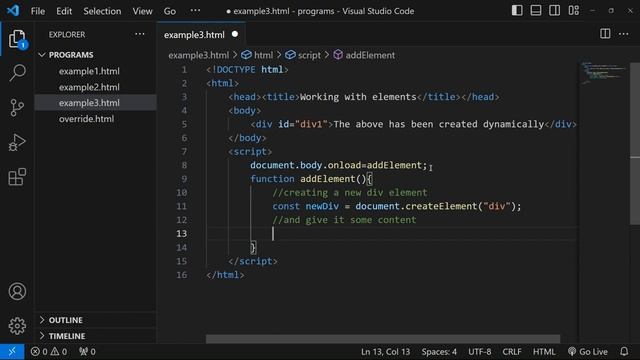Click the "//creating a new div element" comment

350,192
